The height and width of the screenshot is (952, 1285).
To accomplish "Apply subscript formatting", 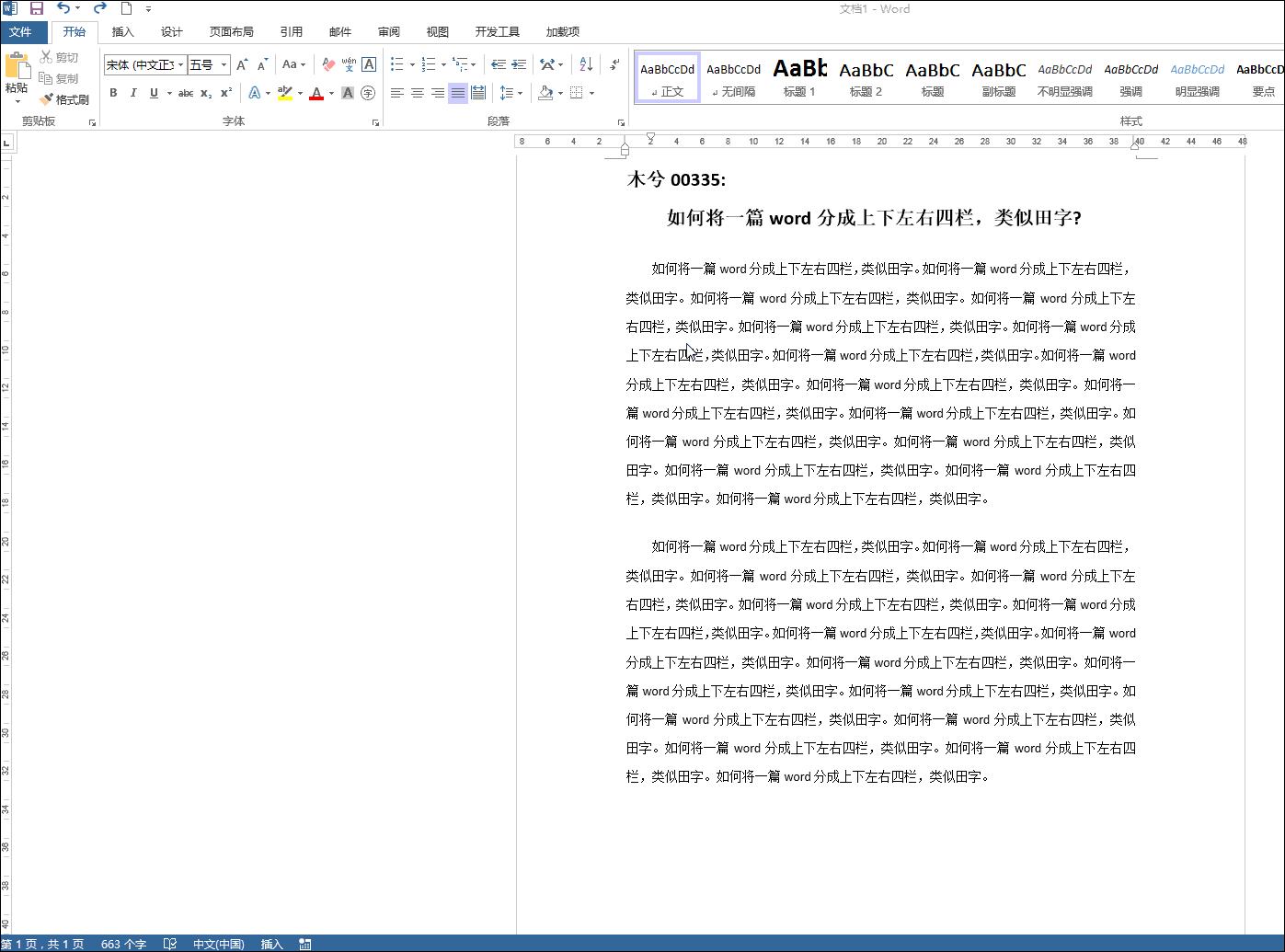I will point(204,93).
